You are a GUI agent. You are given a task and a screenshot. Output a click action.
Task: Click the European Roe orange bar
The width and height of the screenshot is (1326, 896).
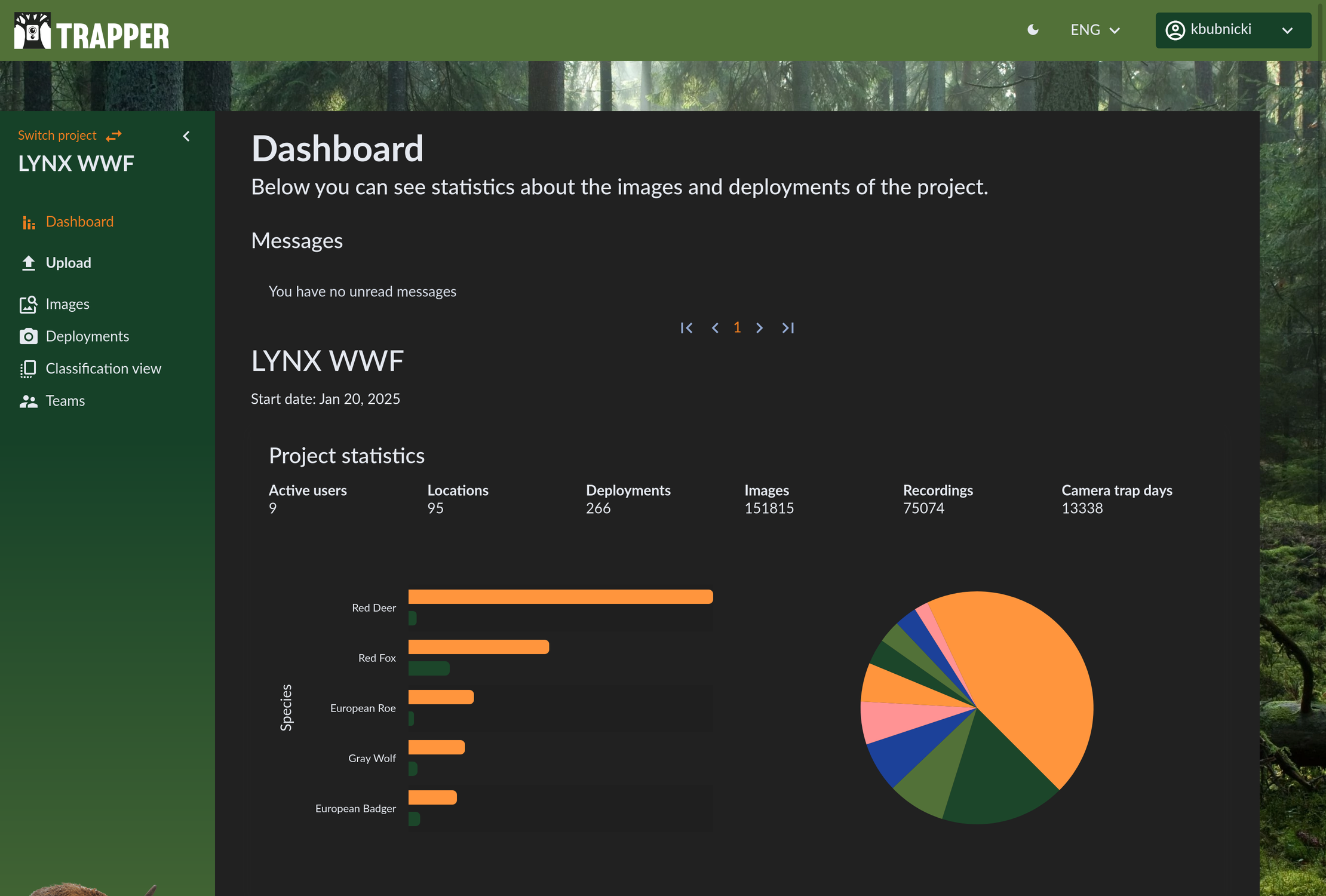pyautogui.click(x=441, y=697)
